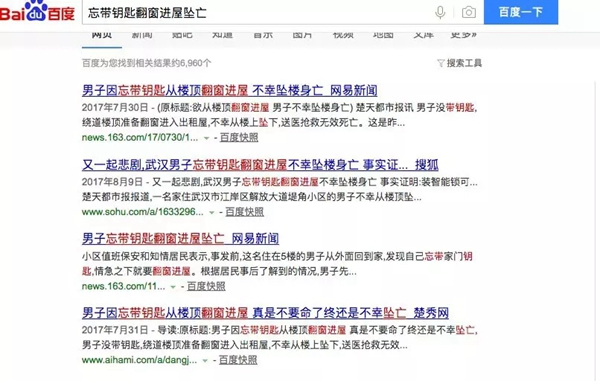600x381 pixels.
Task: Click the snippet date 2017年8月9日
Action: tap(112, 182)
